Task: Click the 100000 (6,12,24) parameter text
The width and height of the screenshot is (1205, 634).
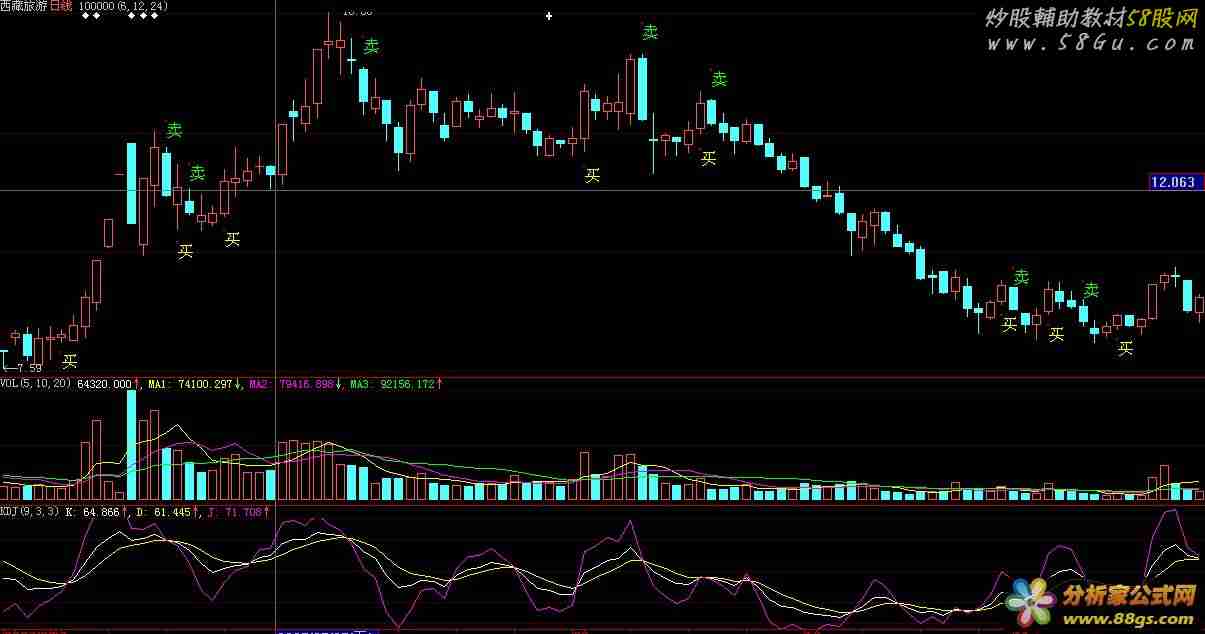Action: (x=123, y=6)
